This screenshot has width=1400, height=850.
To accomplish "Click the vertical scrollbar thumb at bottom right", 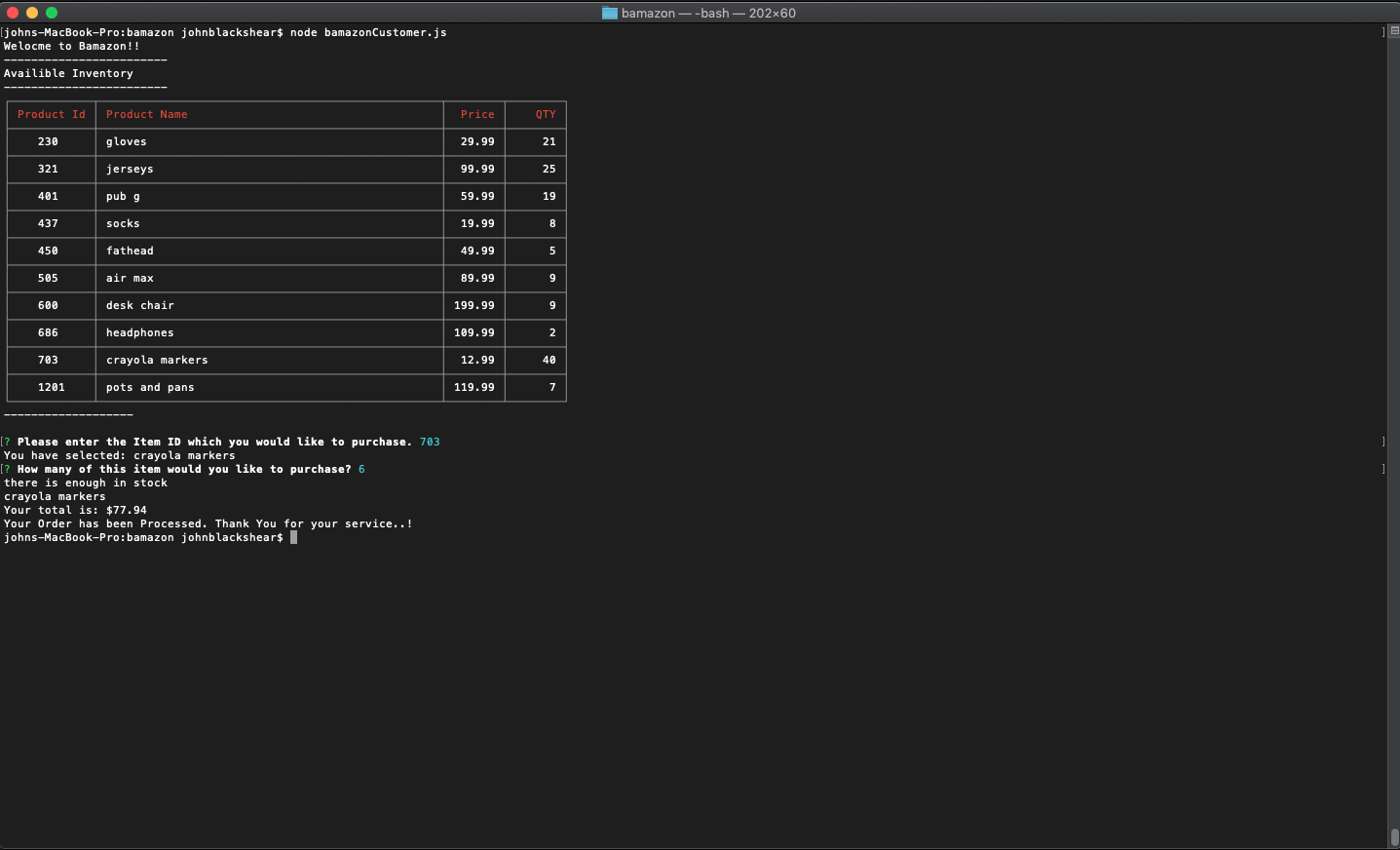I will [x=1394, y=836].
